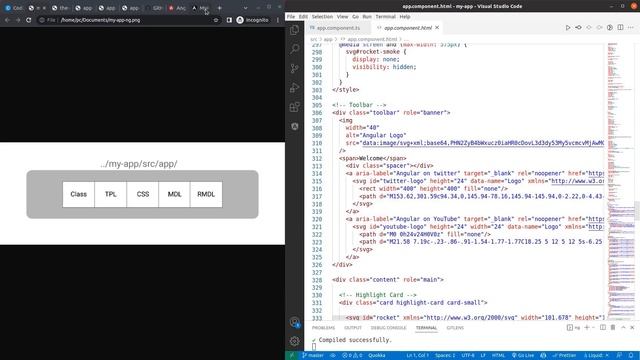Viewport: 640px width, 360px height.
Task: Kill the terminal with the trash icon
Action: (x=613, y=327)
